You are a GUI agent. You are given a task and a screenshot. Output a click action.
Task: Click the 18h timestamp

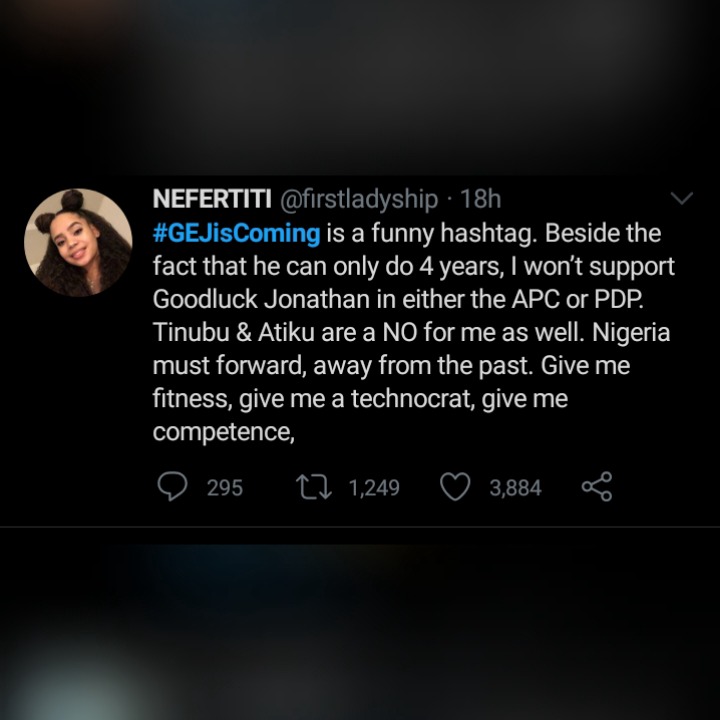pos(479,200)
